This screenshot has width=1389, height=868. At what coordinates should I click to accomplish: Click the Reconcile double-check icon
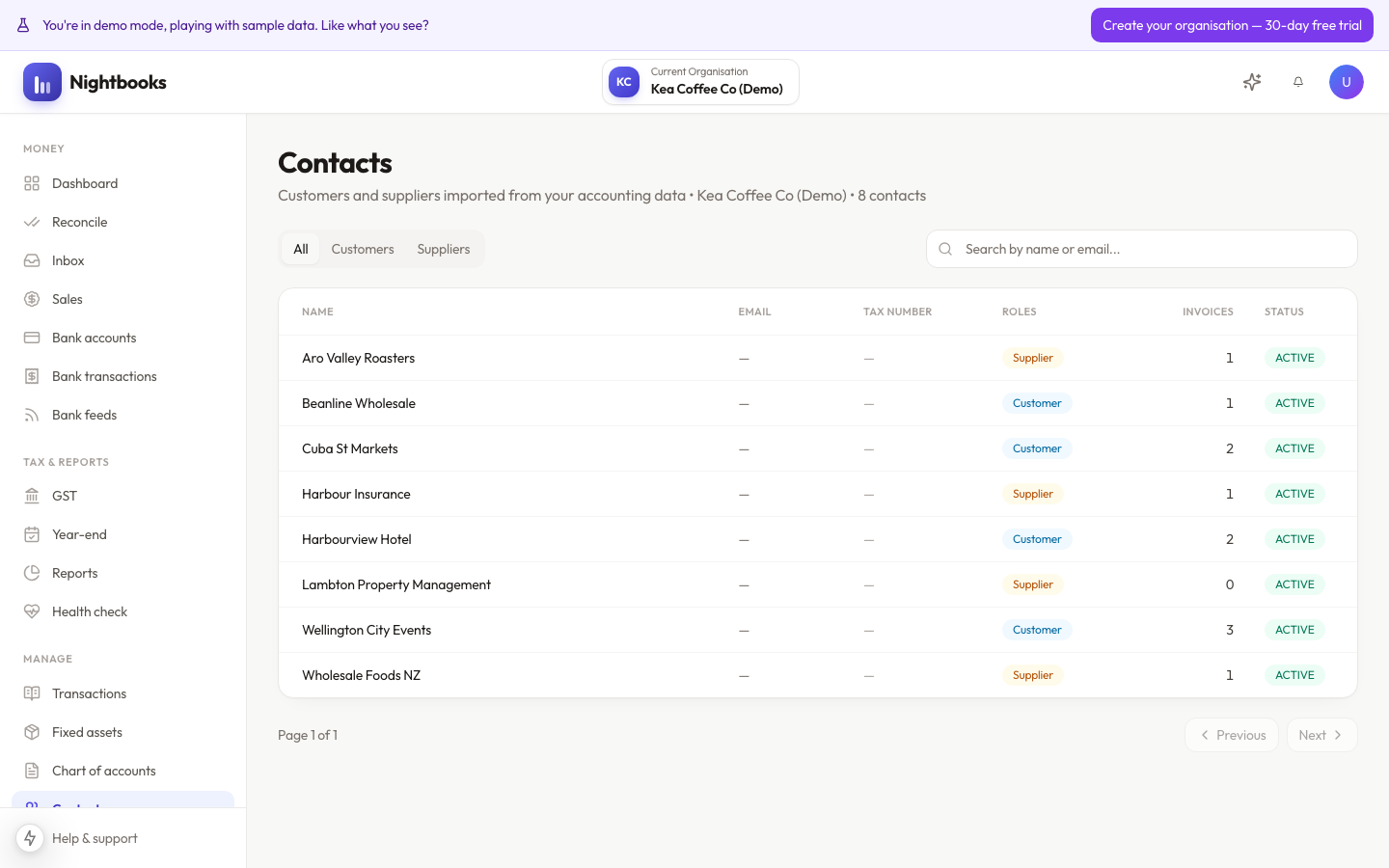pyautogui.click(x=32, y=222)
